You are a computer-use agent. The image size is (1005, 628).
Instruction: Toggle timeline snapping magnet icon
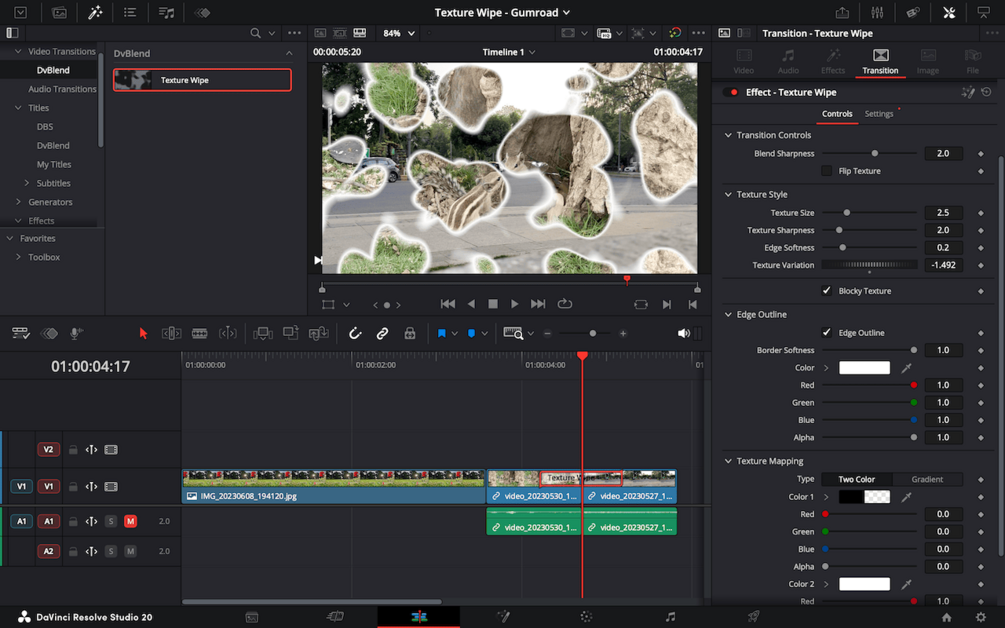tap(355, 333)
